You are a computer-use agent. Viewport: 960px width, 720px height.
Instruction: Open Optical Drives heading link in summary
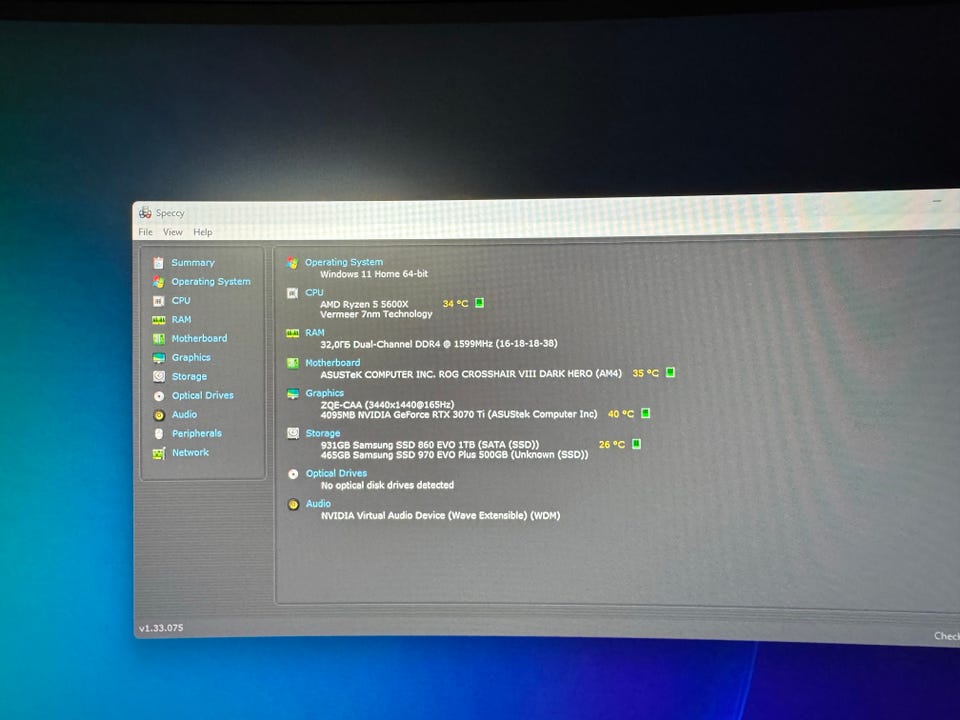tap(336, 473)
